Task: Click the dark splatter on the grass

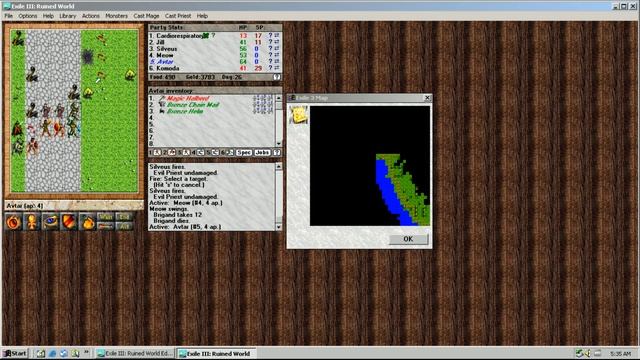Action: coord(87,57)
